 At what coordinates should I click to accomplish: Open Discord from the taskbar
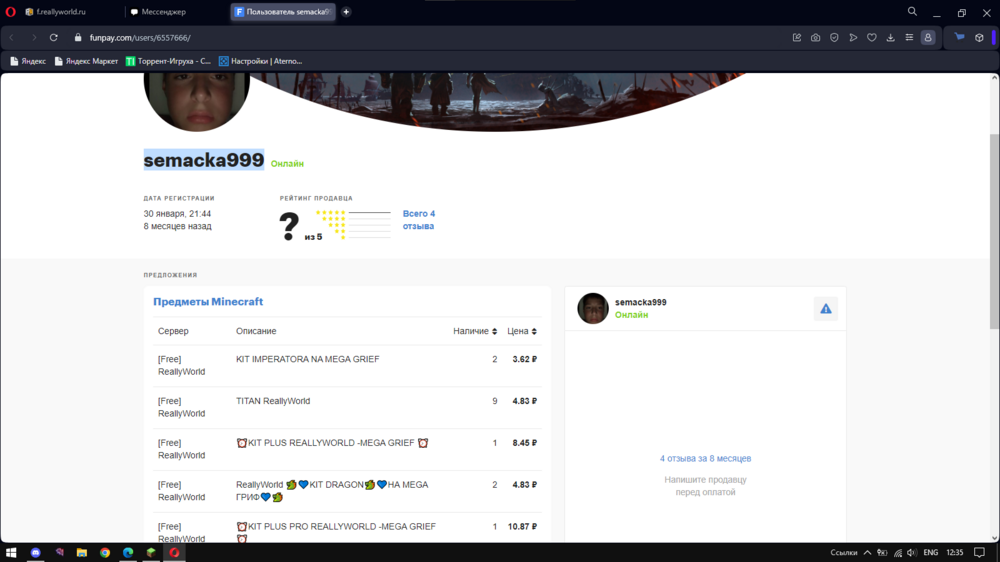click(36, 552)
